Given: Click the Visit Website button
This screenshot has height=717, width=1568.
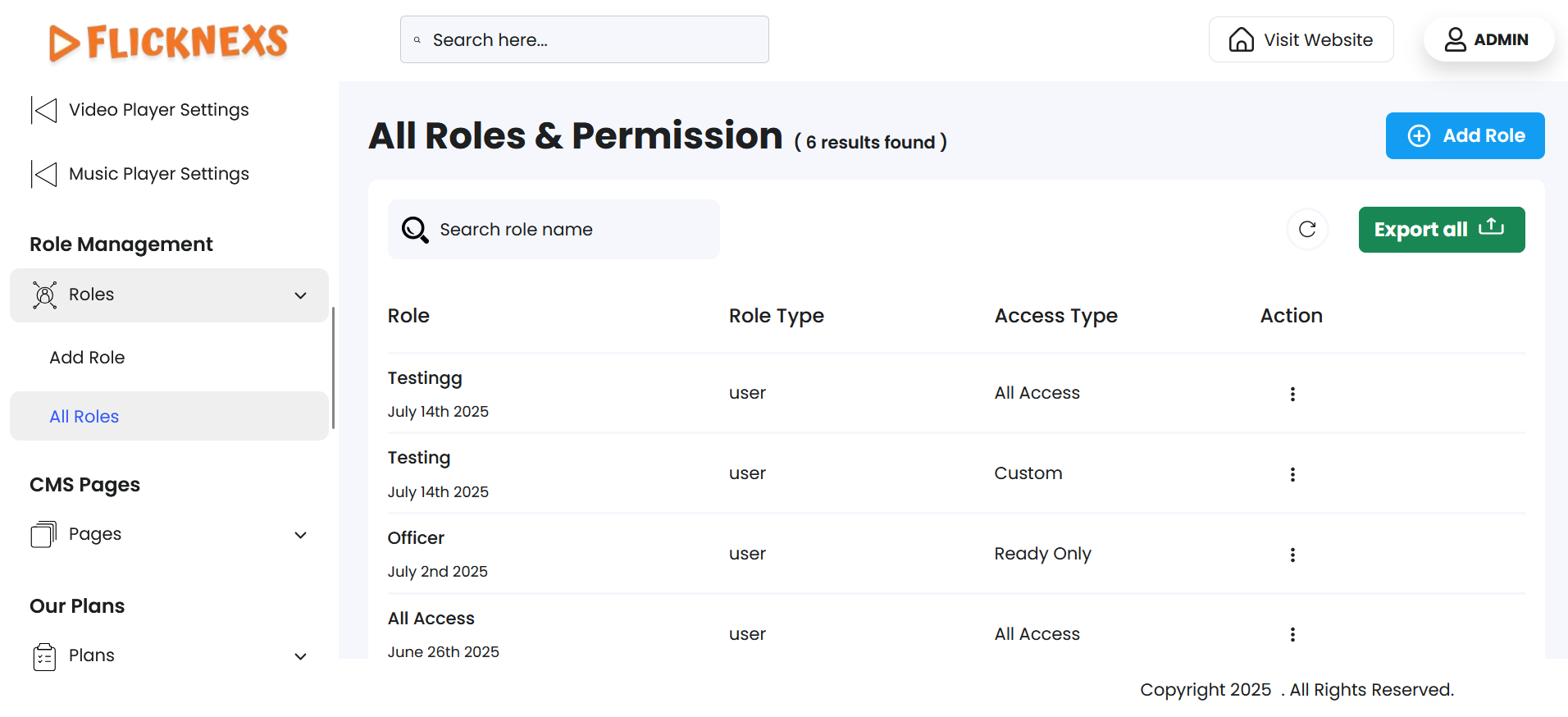Looking at the screenshot, I should pos(1301,39).
